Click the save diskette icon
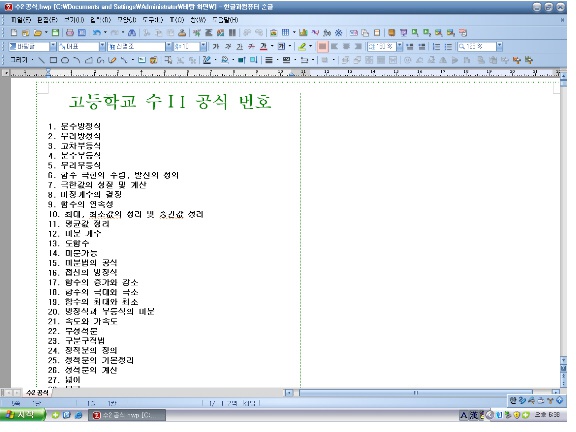Screen dimensions: 576x432 pyautogui.click(x=55, y=33)
